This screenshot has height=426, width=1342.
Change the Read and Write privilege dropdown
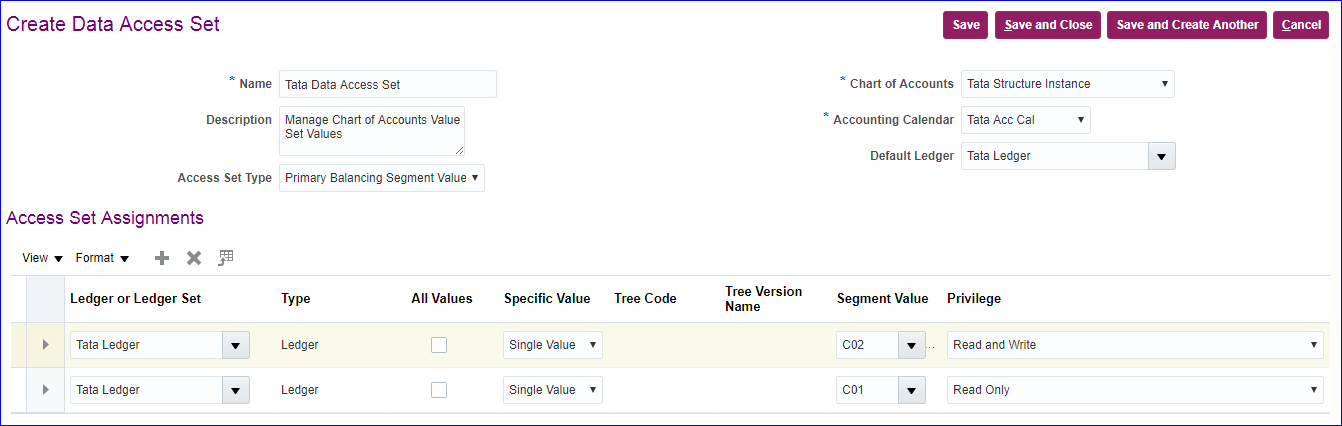click(x=1134, y=345)
